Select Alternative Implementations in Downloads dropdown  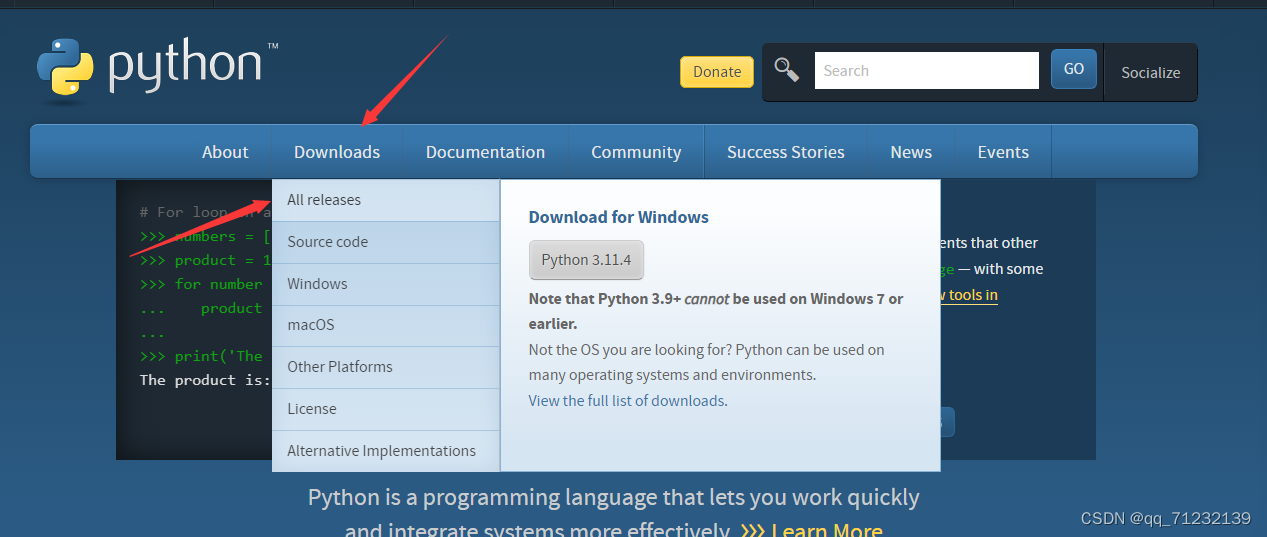pyautogui.click(x=386, y=451)
